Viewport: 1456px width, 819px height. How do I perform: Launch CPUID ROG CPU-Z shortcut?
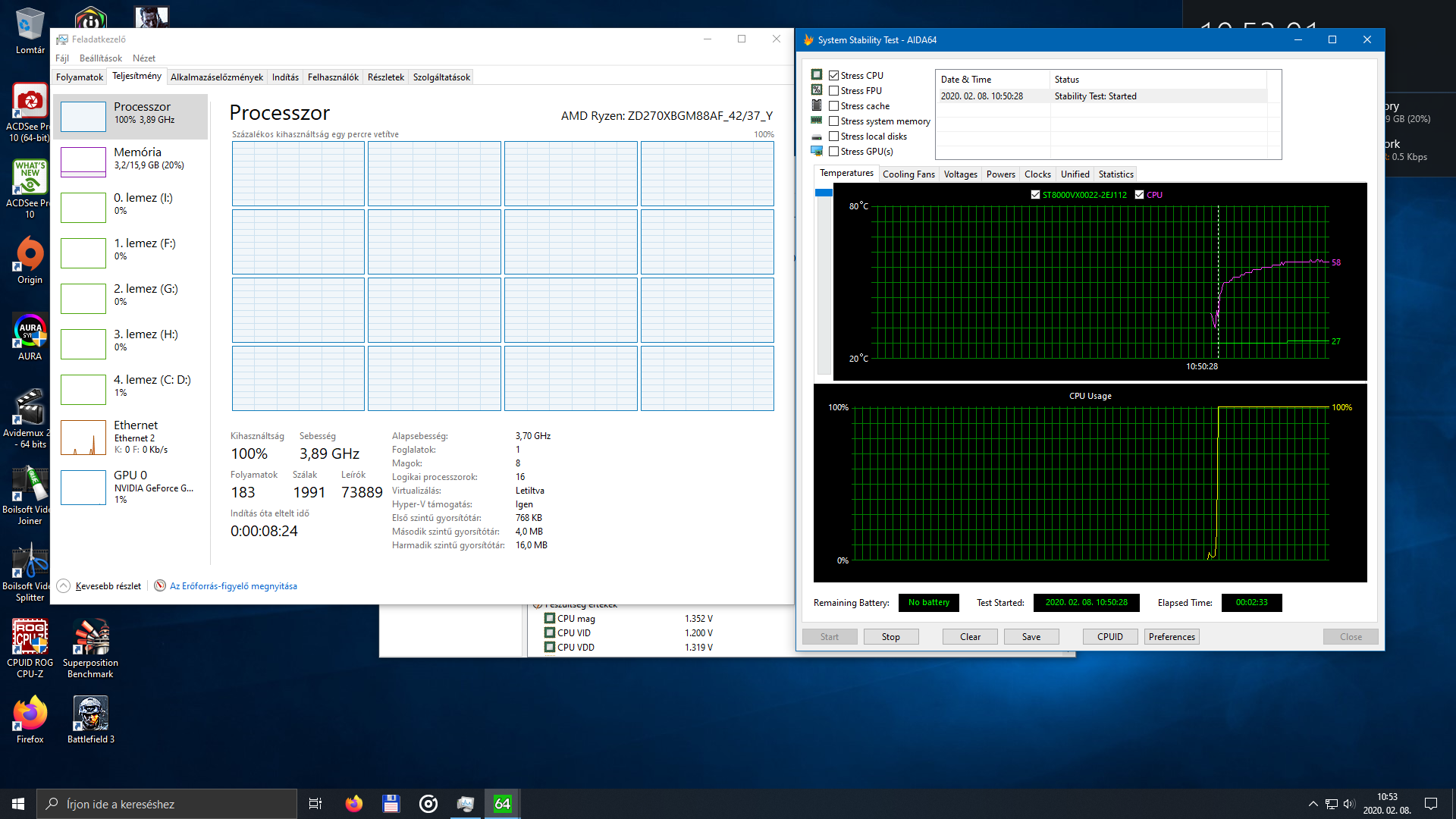30,648
